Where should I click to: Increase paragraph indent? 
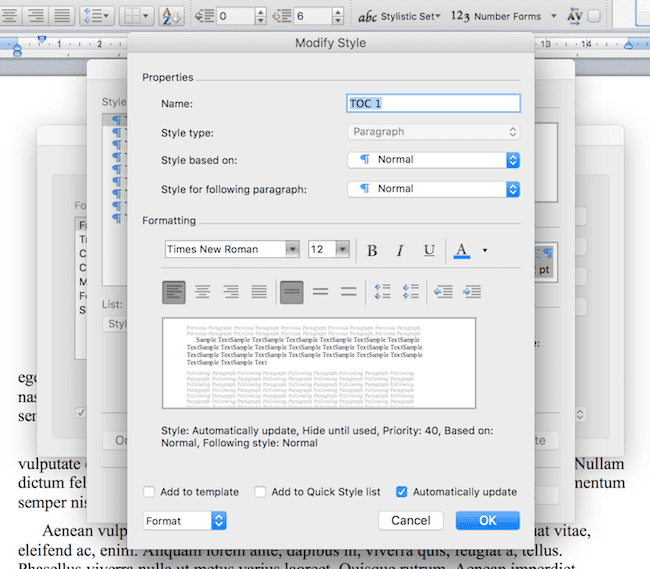pyautogui.click(x=472, y=291)
